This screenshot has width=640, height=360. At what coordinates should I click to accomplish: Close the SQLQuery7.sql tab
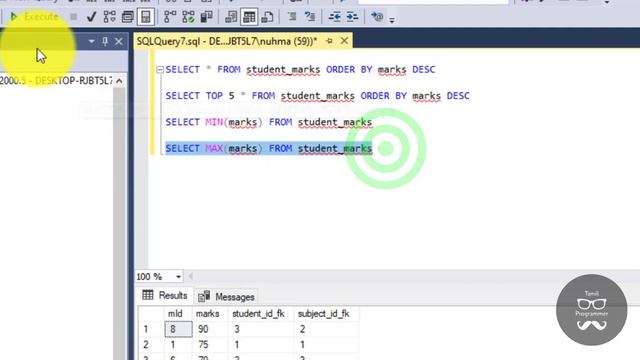344,41
